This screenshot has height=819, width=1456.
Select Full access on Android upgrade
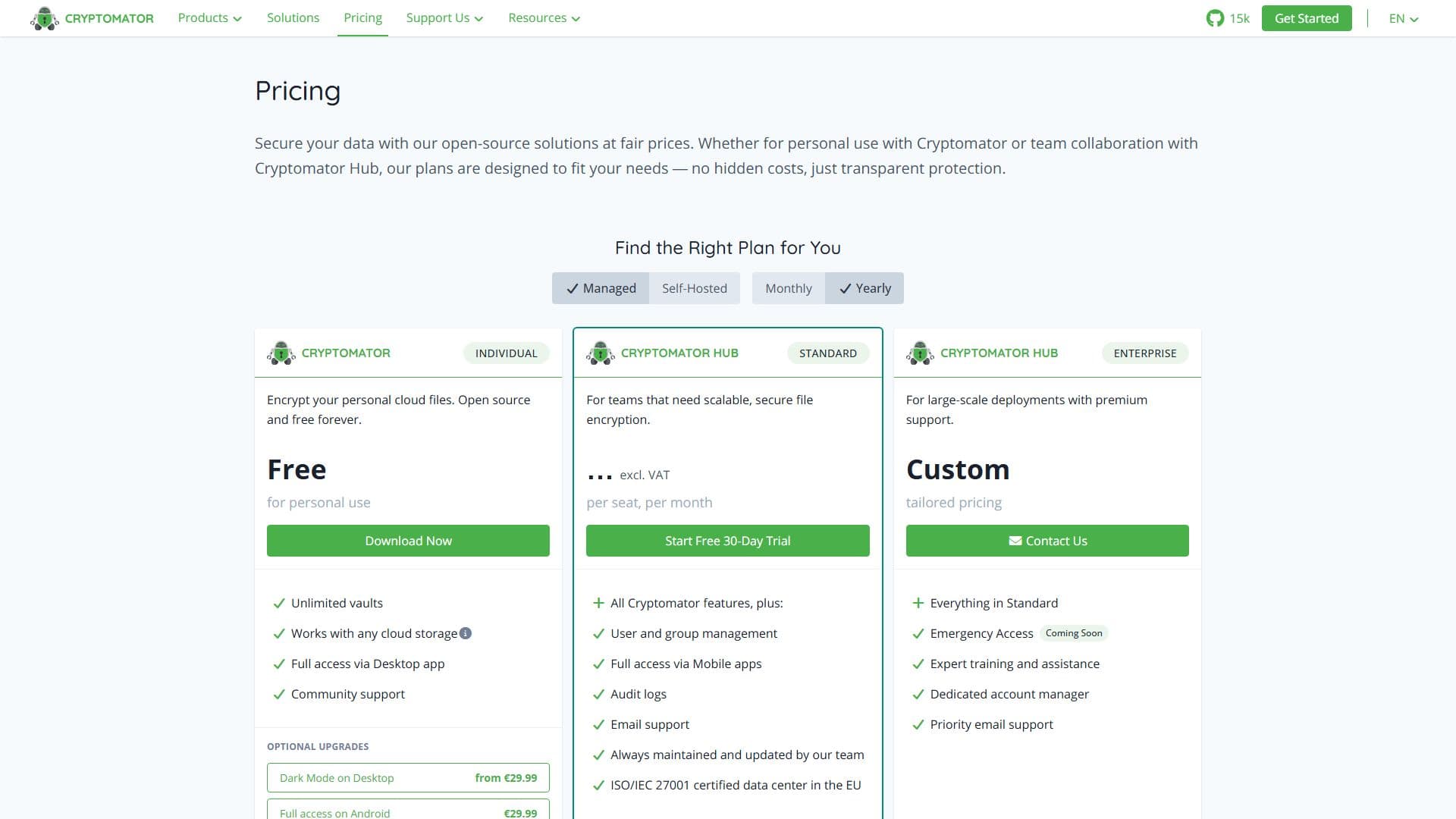point(408,811)
